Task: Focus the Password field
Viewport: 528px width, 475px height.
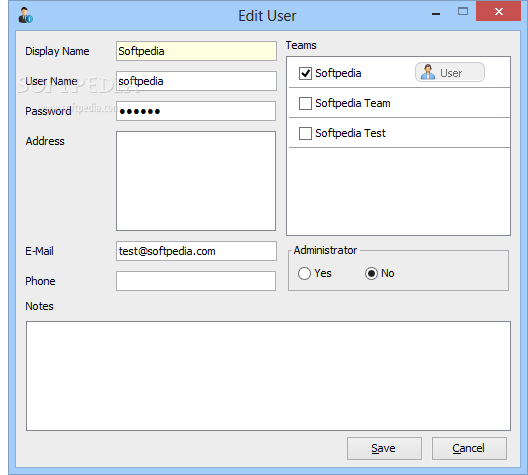Action: tap(196, 111)
